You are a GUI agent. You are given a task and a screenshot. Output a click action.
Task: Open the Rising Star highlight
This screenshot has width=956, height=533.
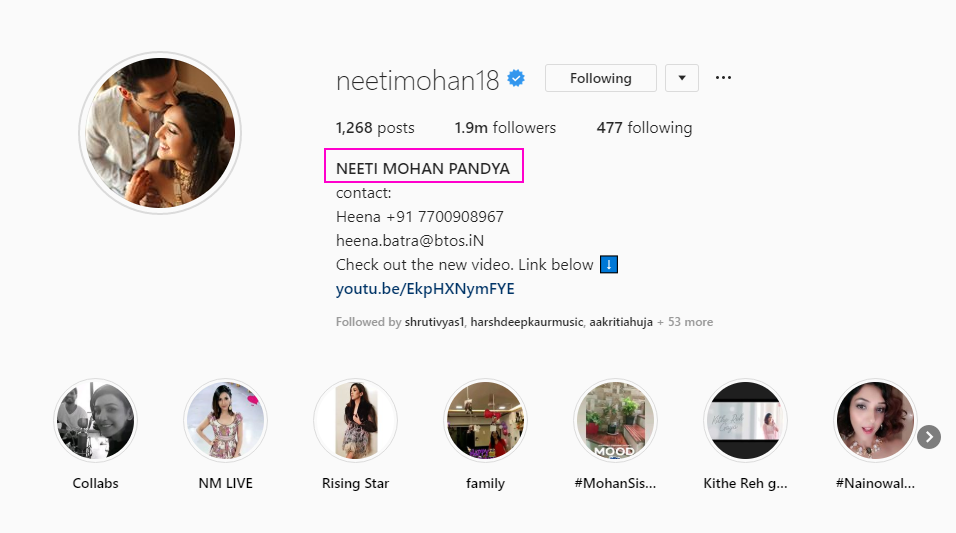(356, 421)
